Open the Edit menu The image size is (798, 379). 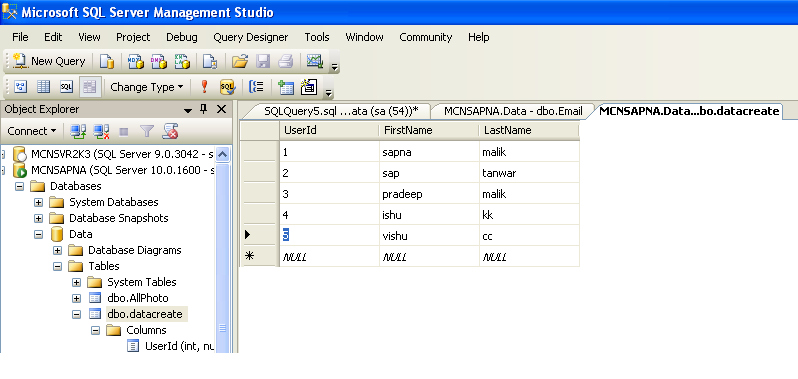pos(53,37)
